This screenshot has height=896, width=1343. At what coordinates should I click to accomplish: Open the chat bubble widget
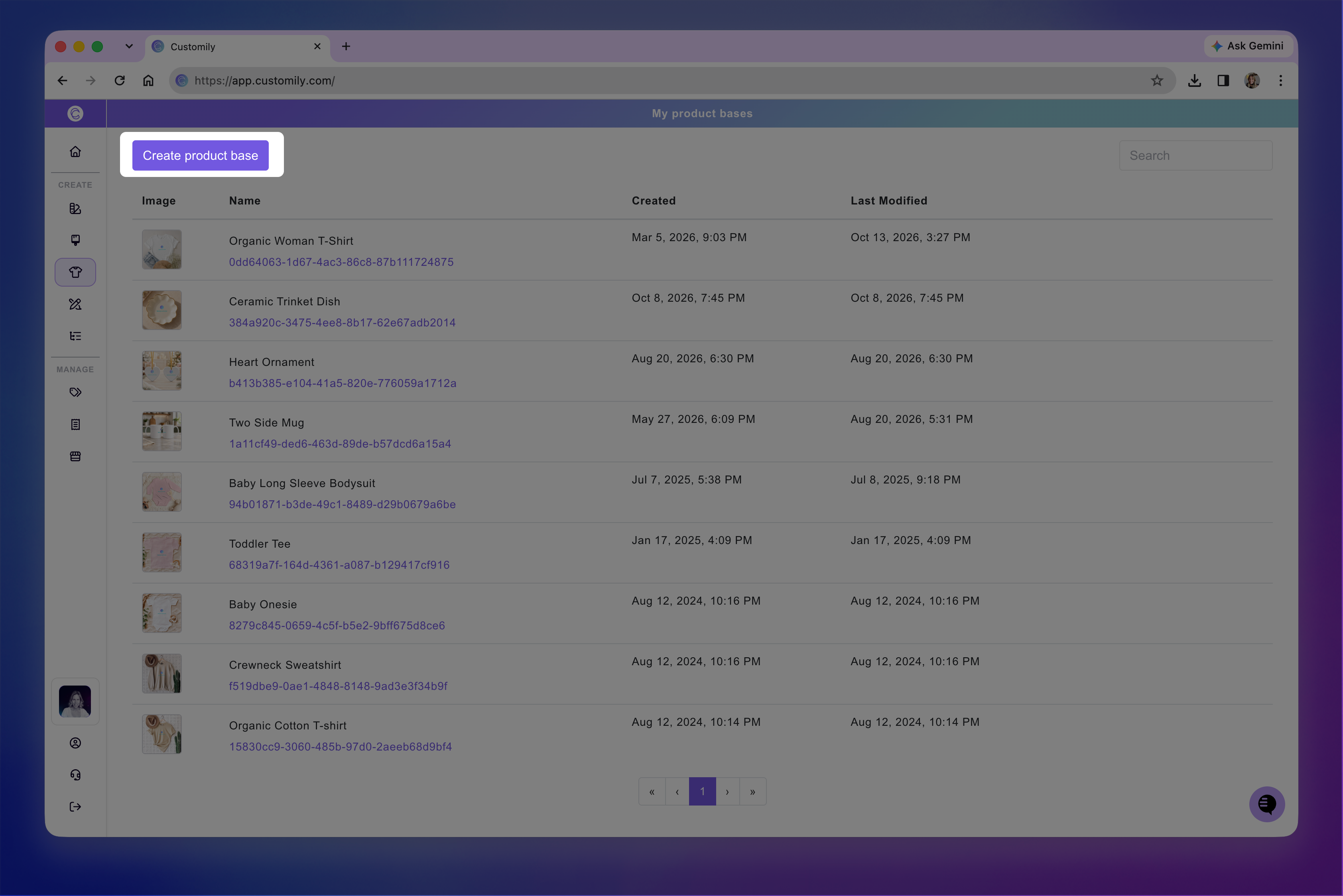[1267, 805]
